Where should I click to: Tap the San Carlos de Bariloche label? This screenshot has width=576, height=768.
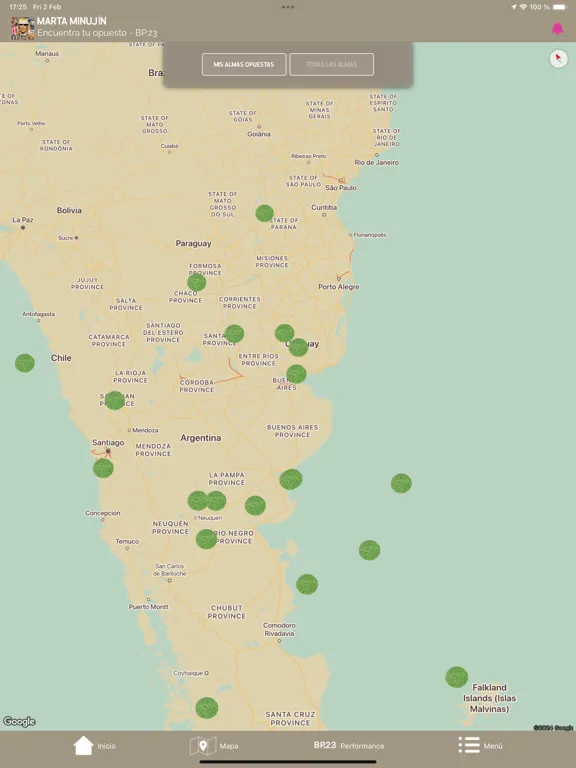[169, 570]
